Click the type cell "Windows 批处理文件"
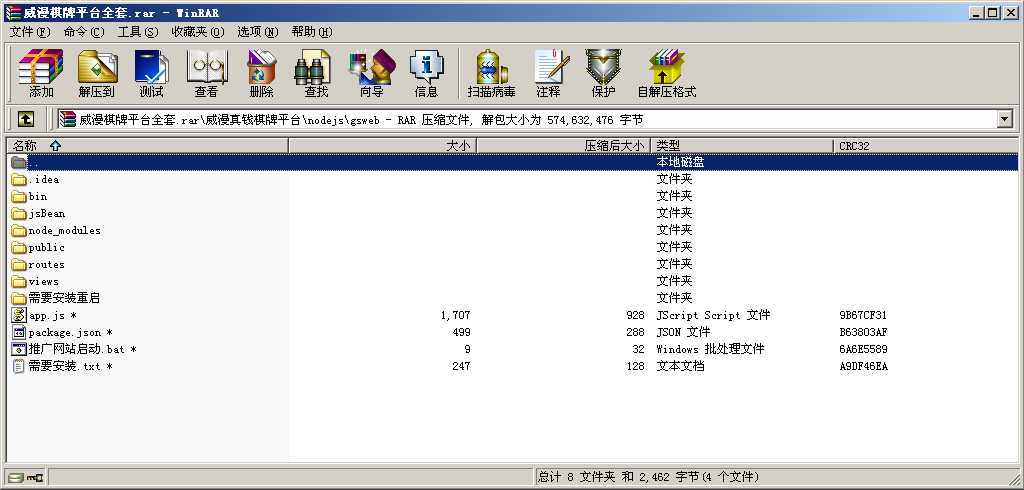 pyautogui.click(x=711, y=349)
